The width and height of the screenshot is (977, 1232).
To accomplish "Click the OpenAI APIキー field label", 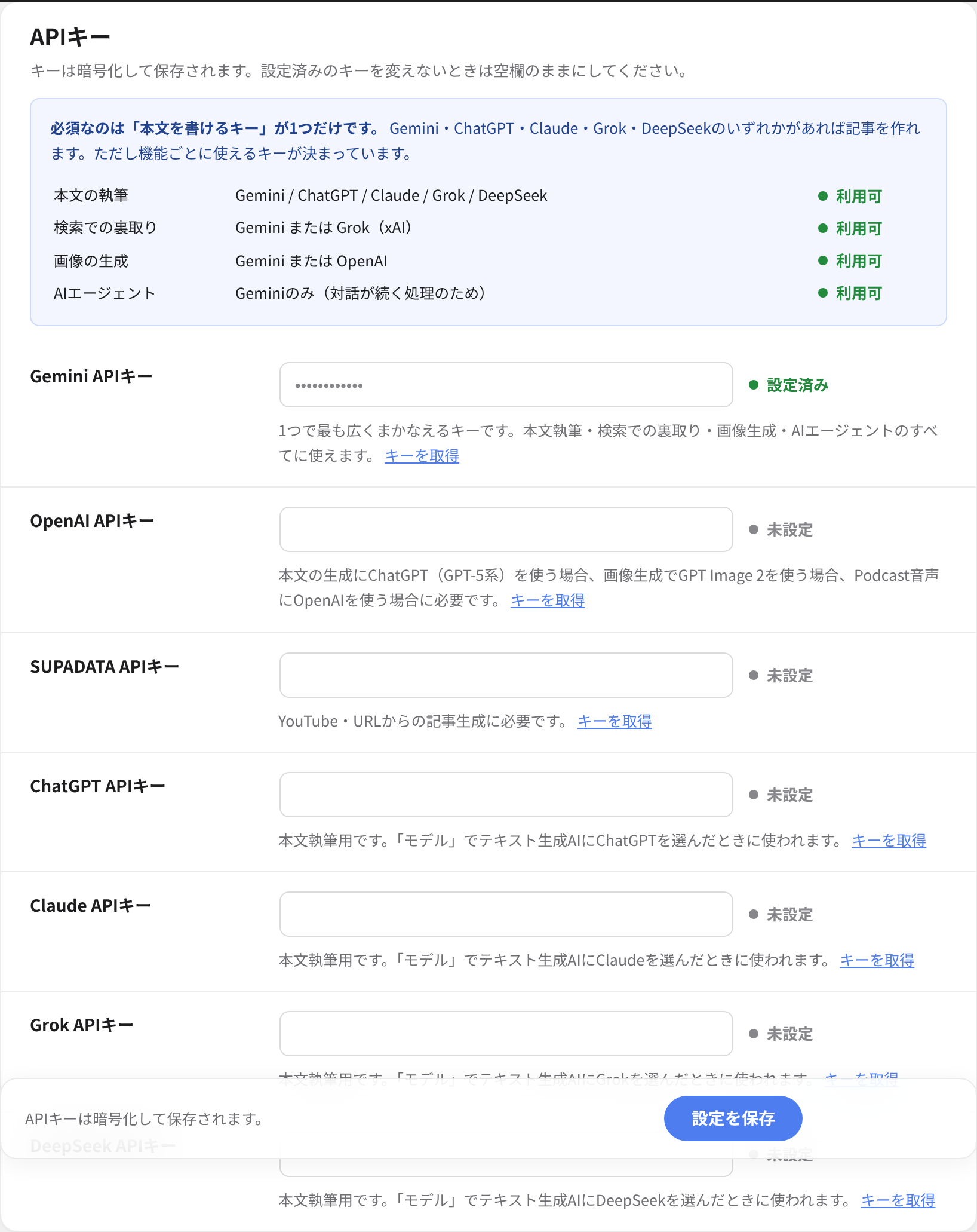I will coord(92,521).
